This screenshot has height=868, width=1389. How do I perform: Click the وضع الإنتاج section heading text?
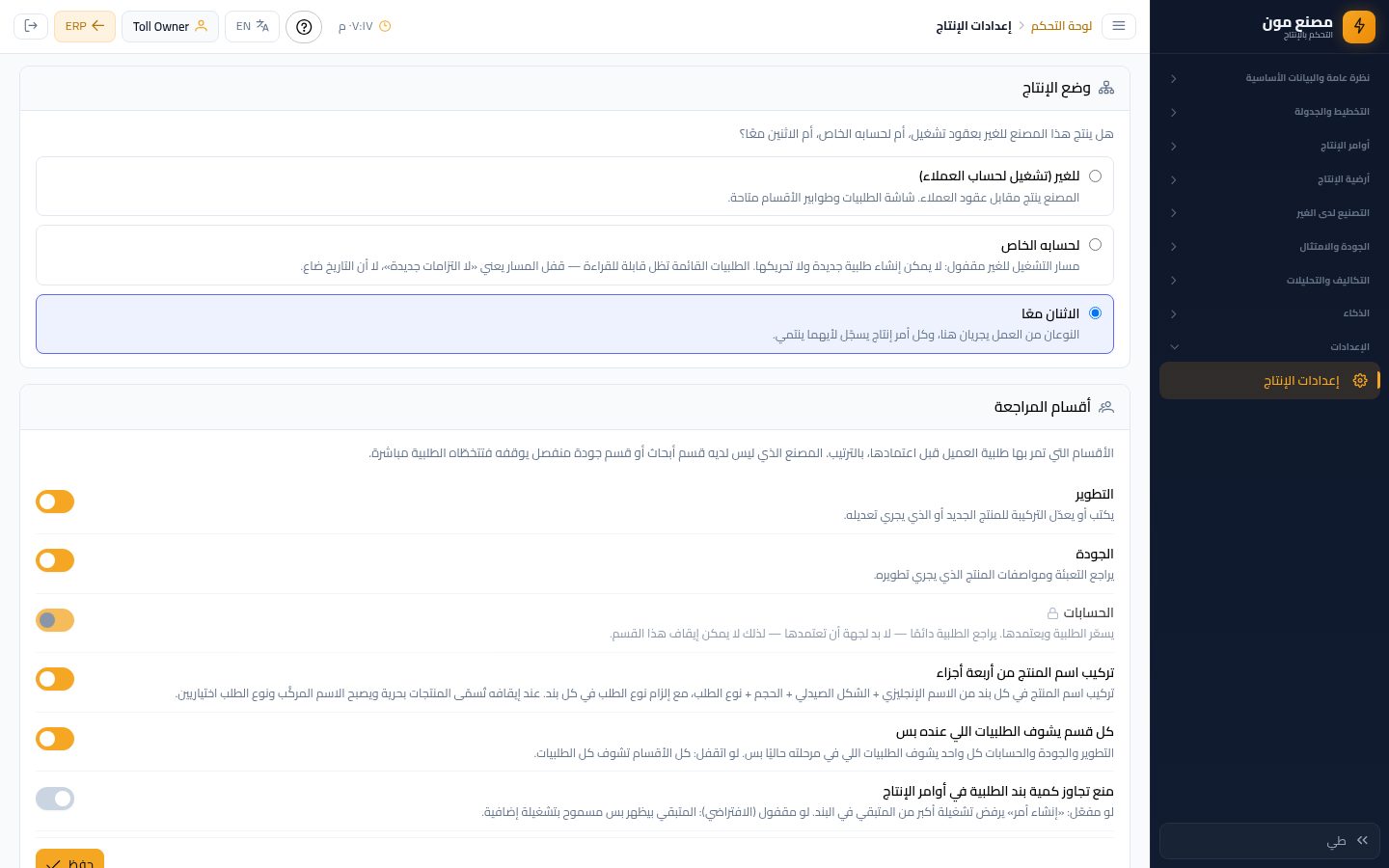click(1056, 88)
